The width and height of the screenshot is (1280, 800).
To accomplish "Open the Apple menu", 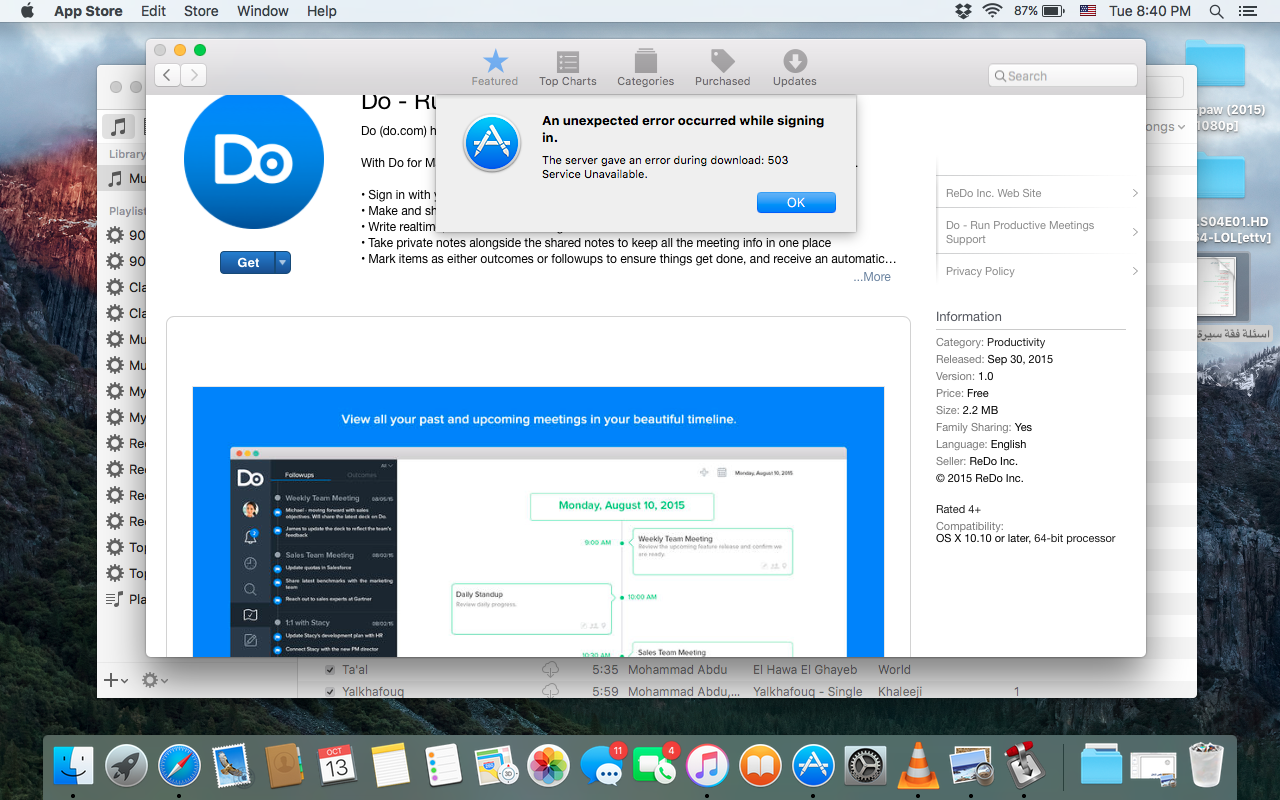I will [x=27, y=11].
